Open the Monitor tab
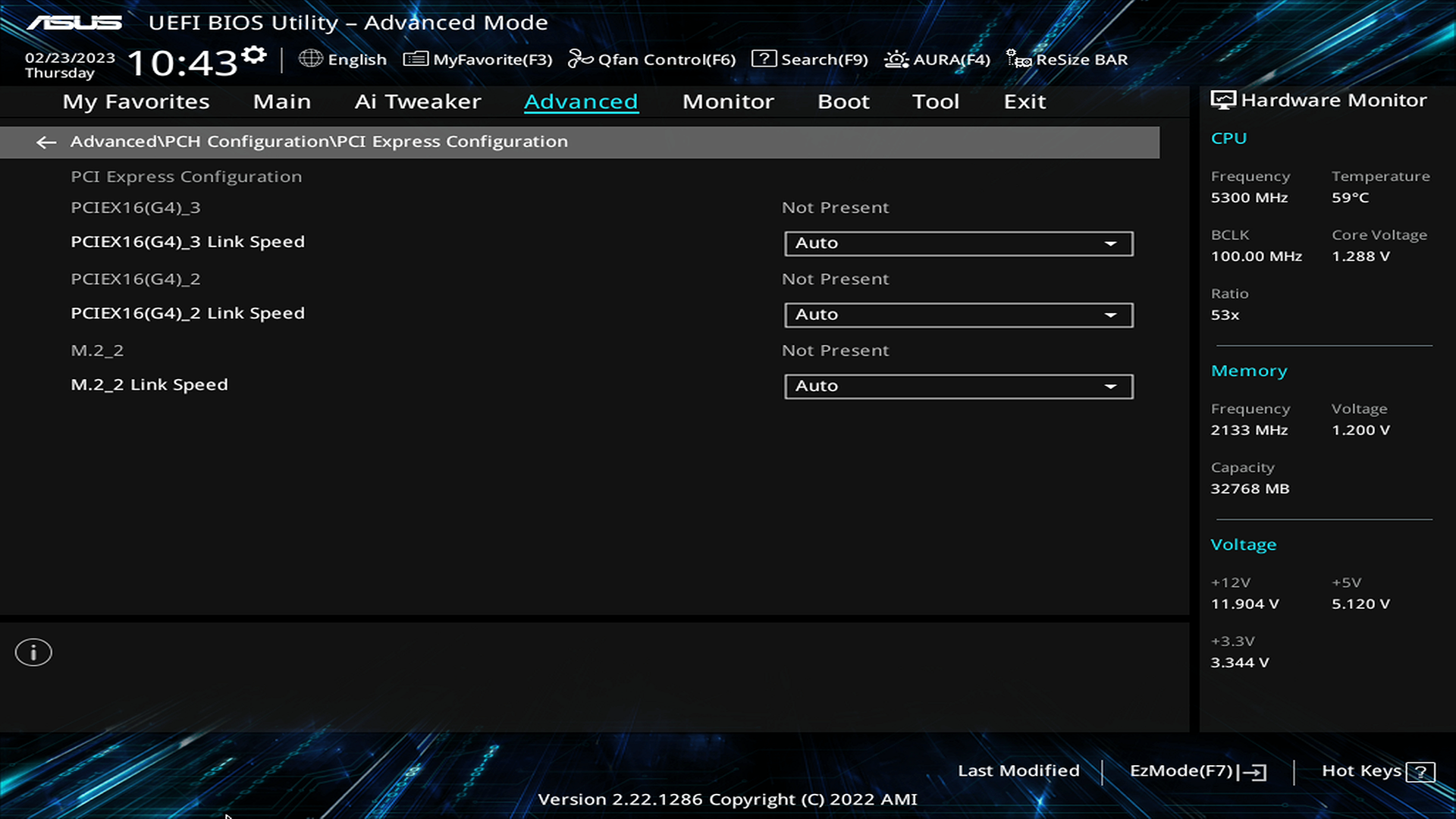The image size is (1456, 819). (728, 102)
